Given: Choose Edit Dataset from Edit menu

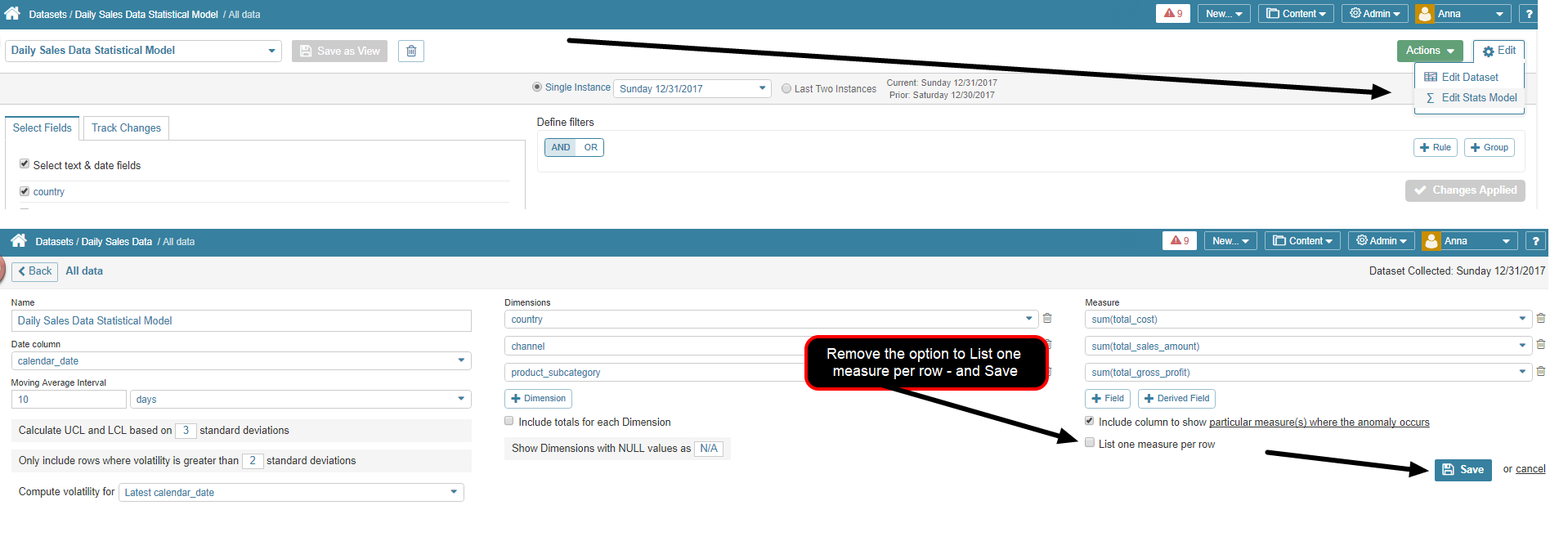Looking at the screenshot, I should pos(1469,77).
